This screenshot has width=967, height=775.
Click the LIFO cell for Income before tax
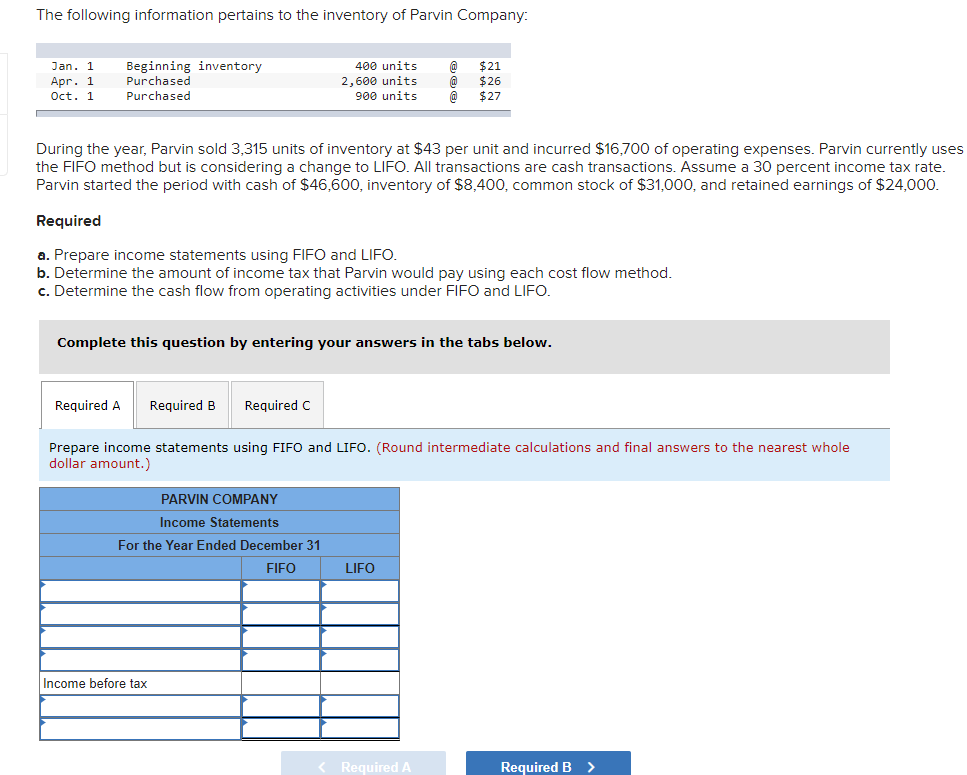pos(360,683)
